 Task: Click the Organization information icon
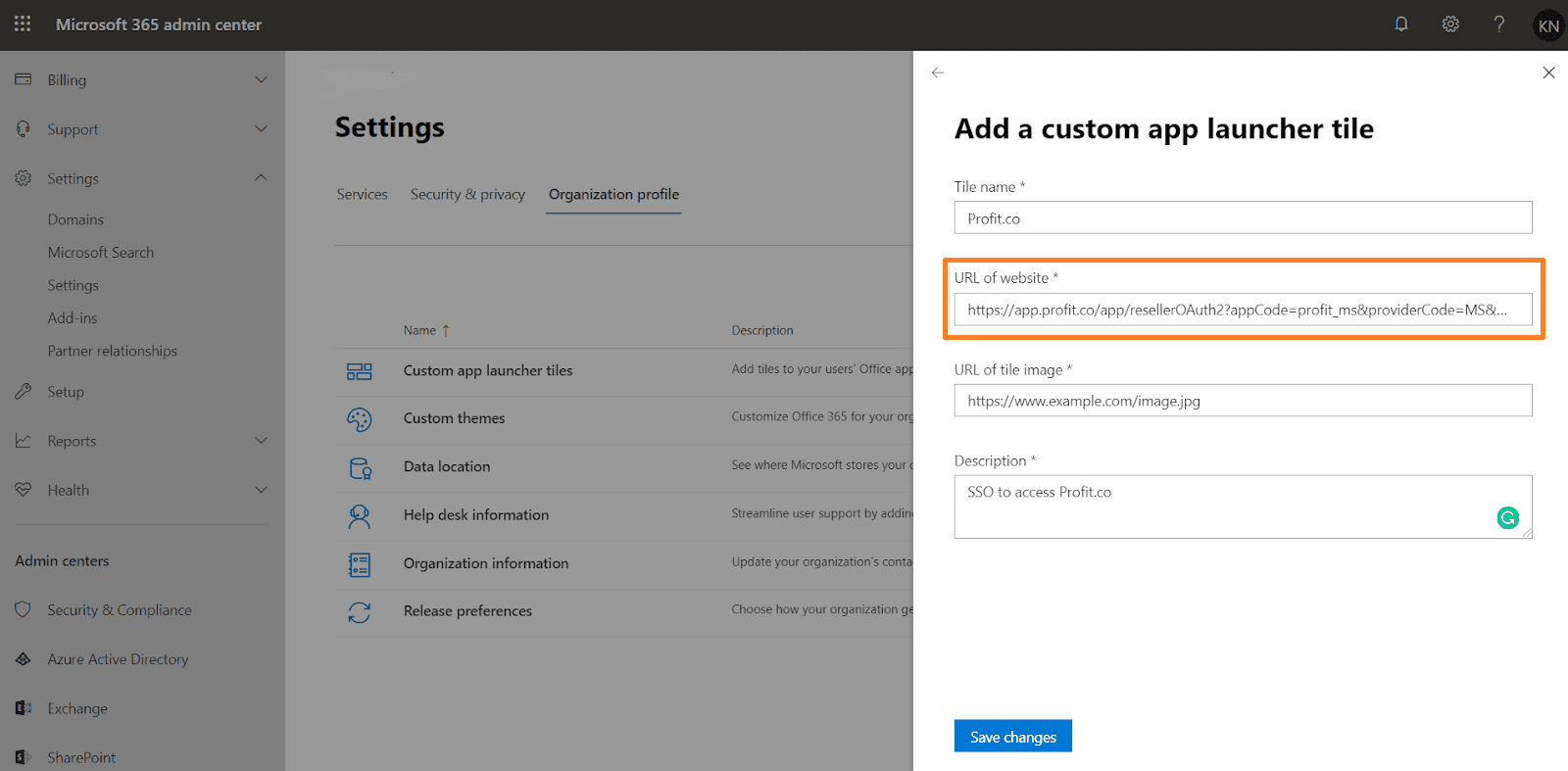click(360, 564)
